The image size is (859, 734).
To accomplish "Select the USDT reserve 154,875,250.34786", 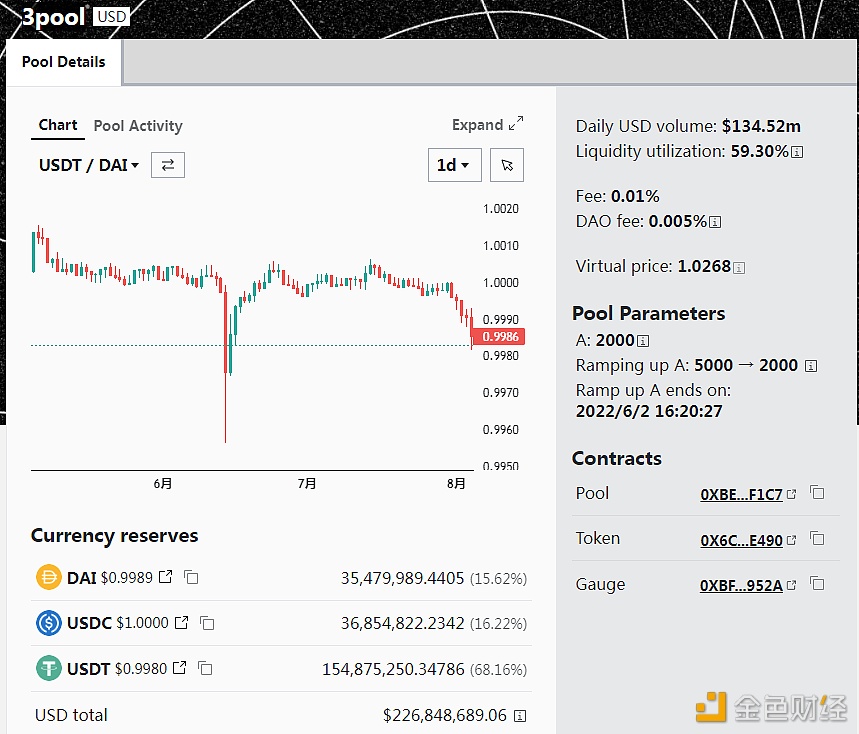I will point(393,669).
